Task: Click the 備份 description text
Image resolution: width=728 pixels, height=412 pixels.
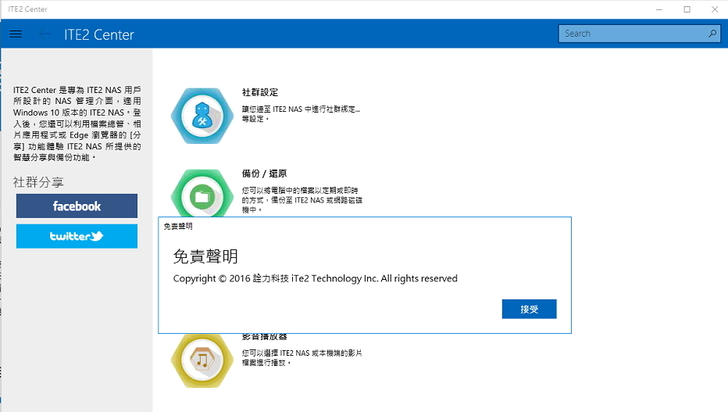Action: tap(302, 200)
